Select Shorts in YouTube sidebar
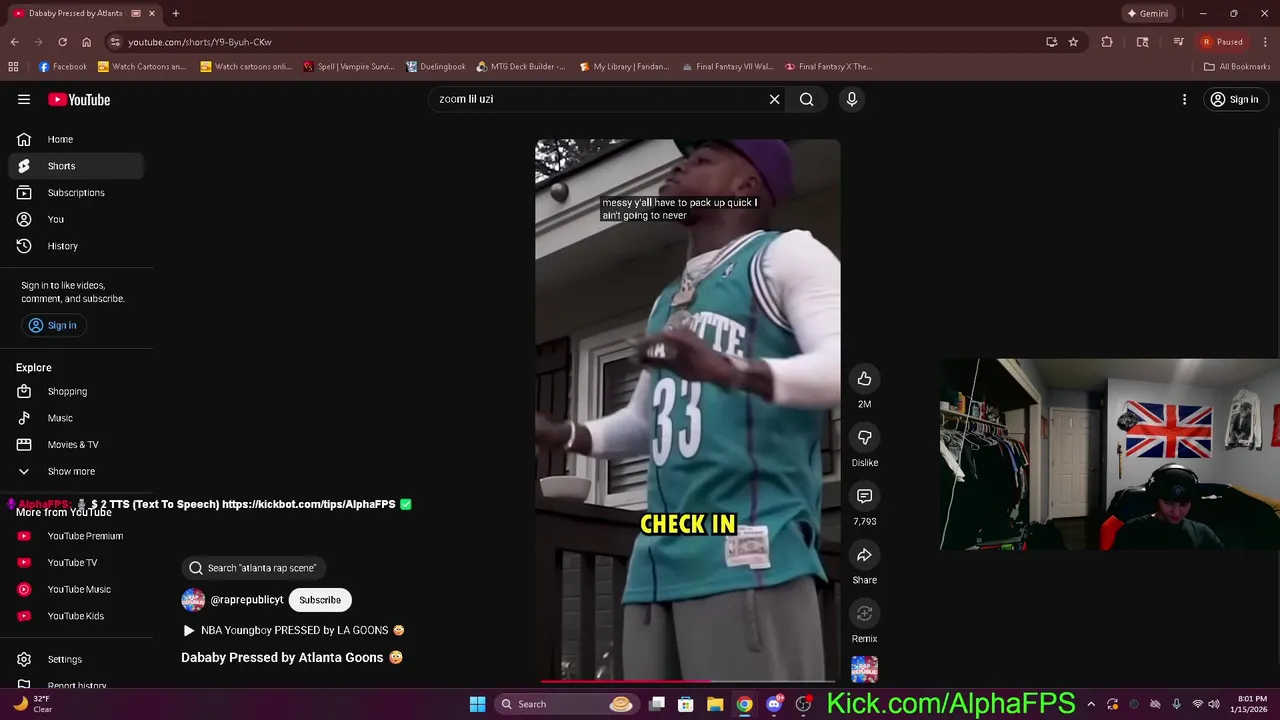 click(76, 166)
